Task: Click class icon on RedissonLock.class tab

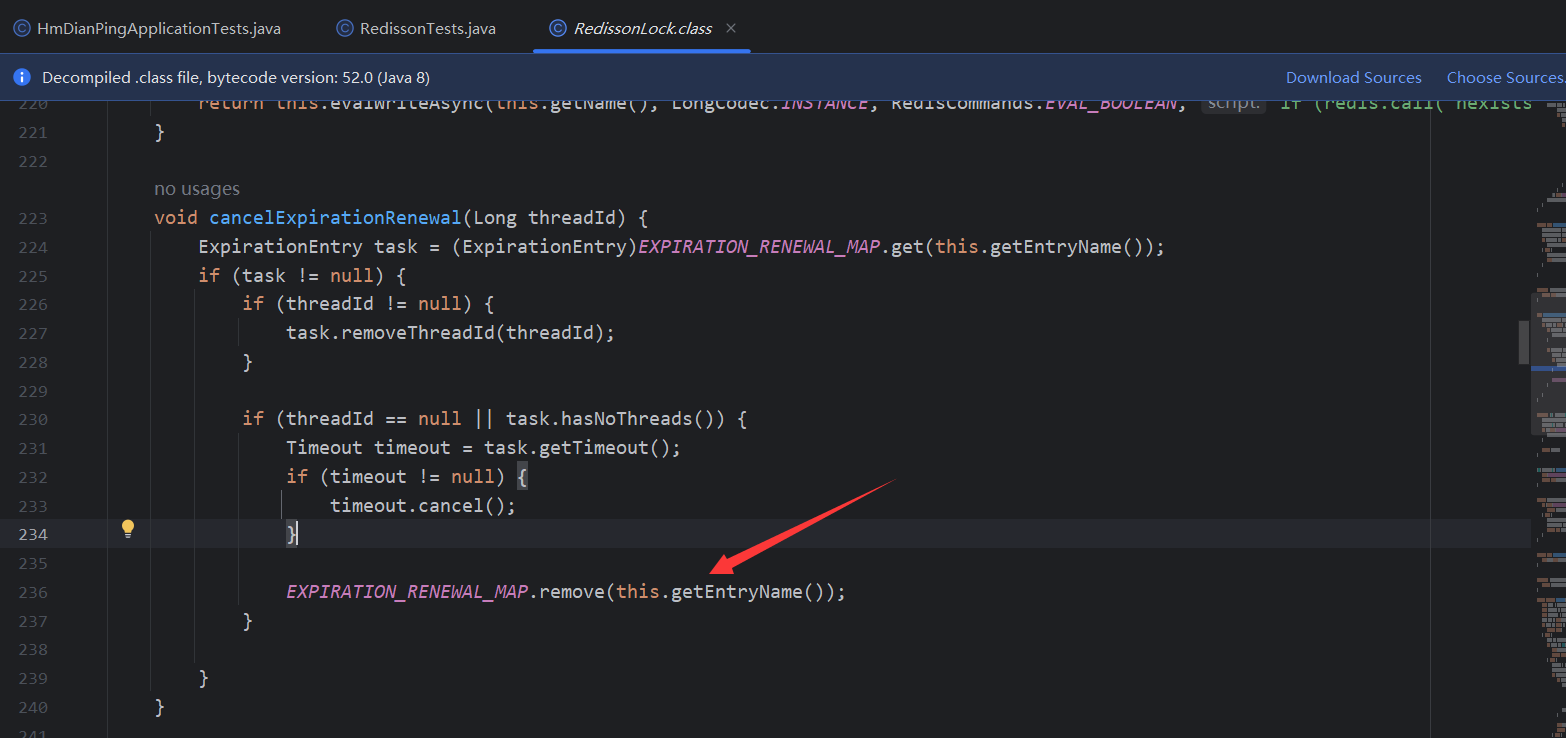Action: pyautogui.click(x=558, y=28)
